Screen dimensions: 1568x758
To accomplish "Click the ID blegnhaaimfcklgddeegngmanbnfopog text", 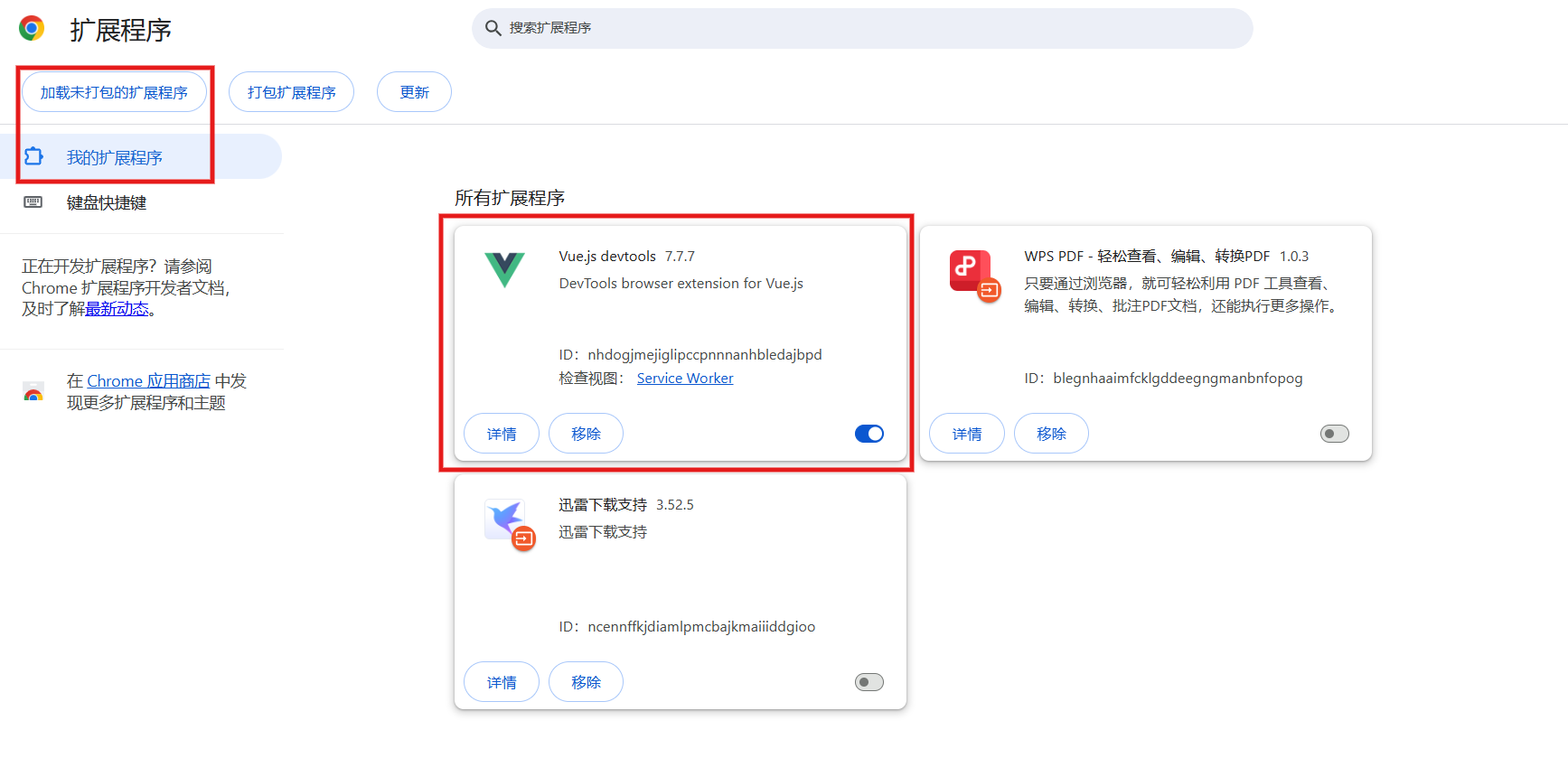I will [1163, 379].
